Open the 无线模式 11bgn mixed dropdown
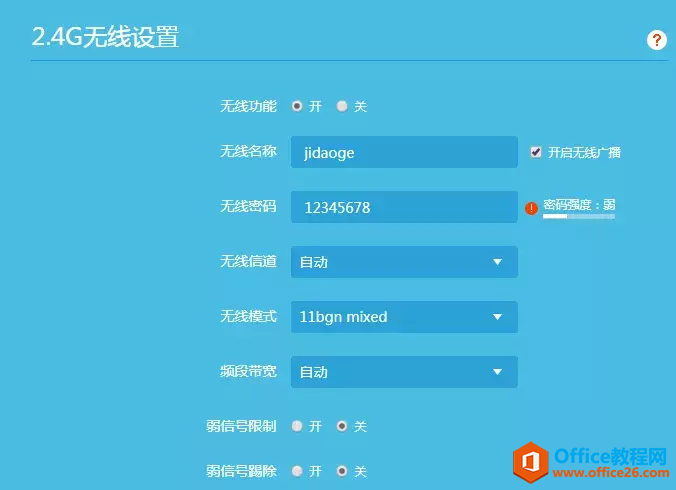Viewport: 676px width, 490px height. (x=404, y=317)
